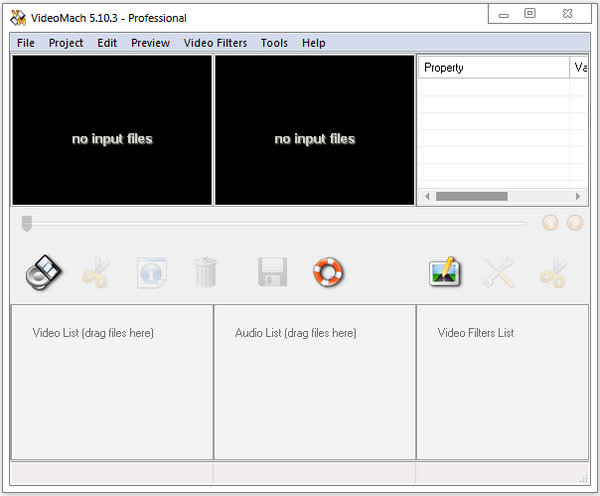Click the file info icon
Screen dimensions: 600x496
point(151,272)
